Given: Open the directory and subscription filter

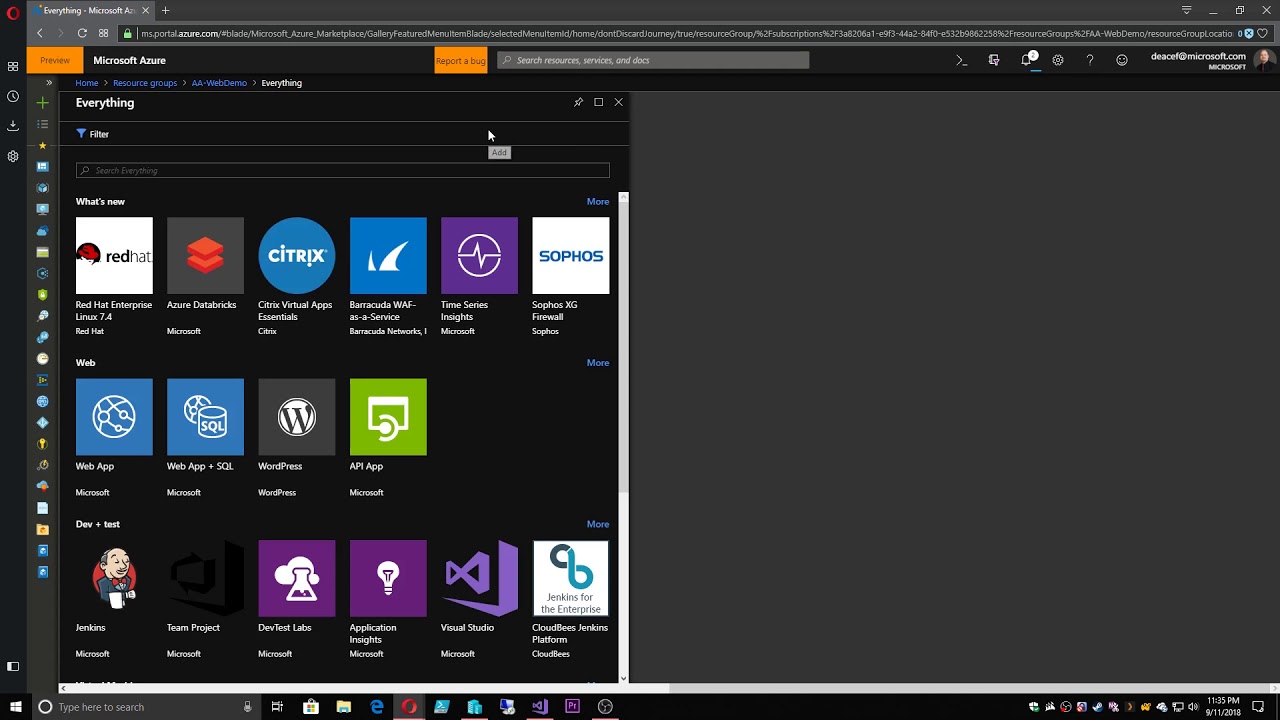Looking at the screenshot, I should tap(993, 60).
